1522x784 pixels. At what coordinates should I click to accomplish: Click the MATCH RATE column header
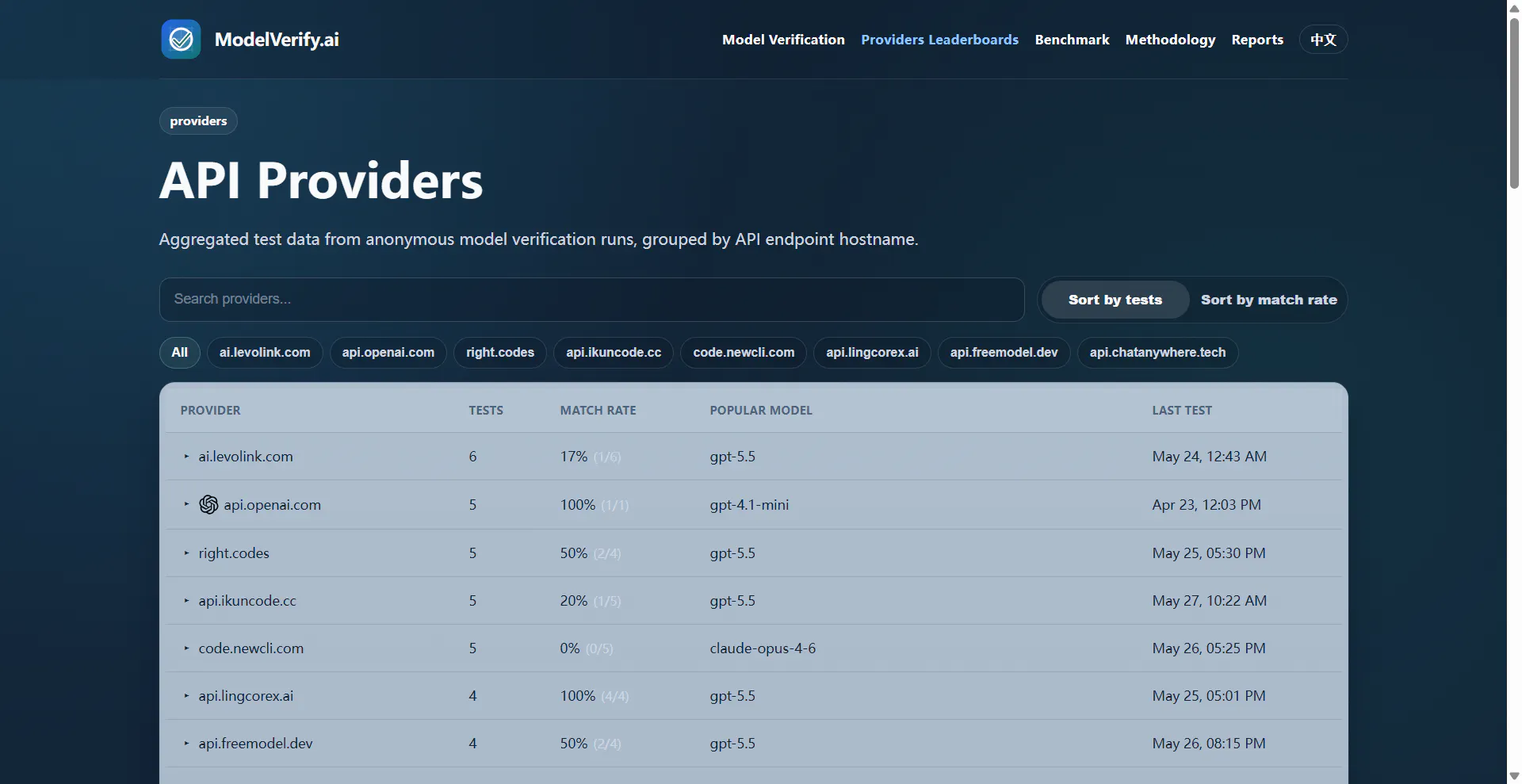(x=598, y=411)
